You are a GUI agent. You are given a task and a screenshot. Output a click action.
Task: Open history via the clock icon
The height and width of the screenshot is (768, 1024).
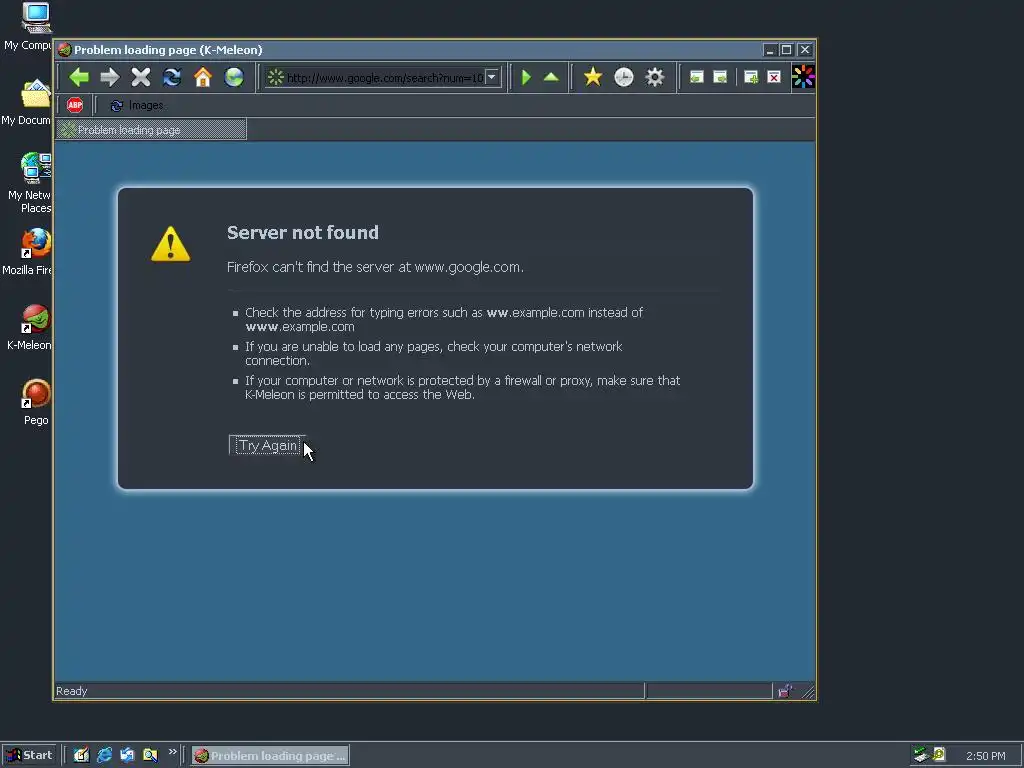624,77
